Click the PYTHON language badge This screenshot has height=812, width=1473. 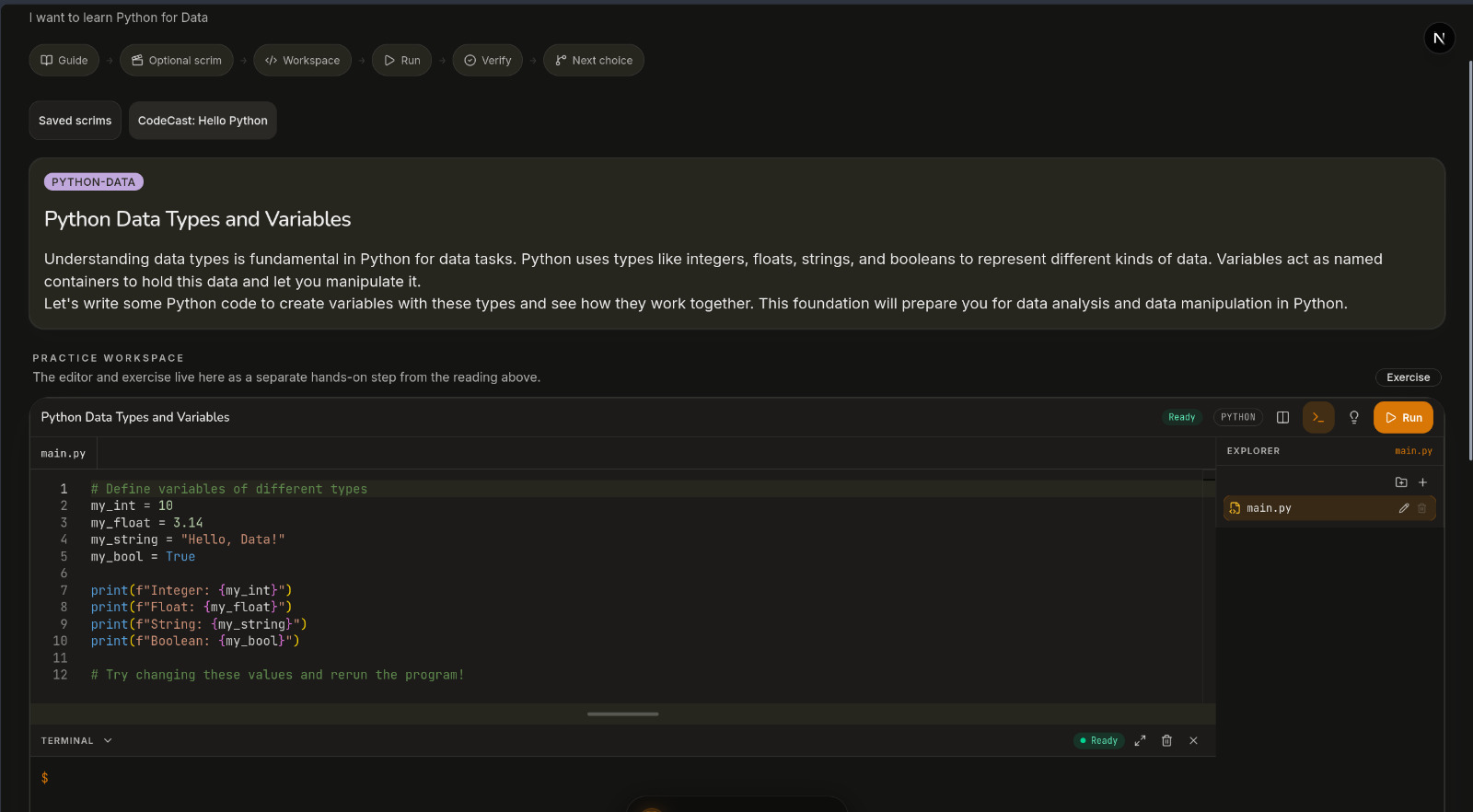point(1238,417)
